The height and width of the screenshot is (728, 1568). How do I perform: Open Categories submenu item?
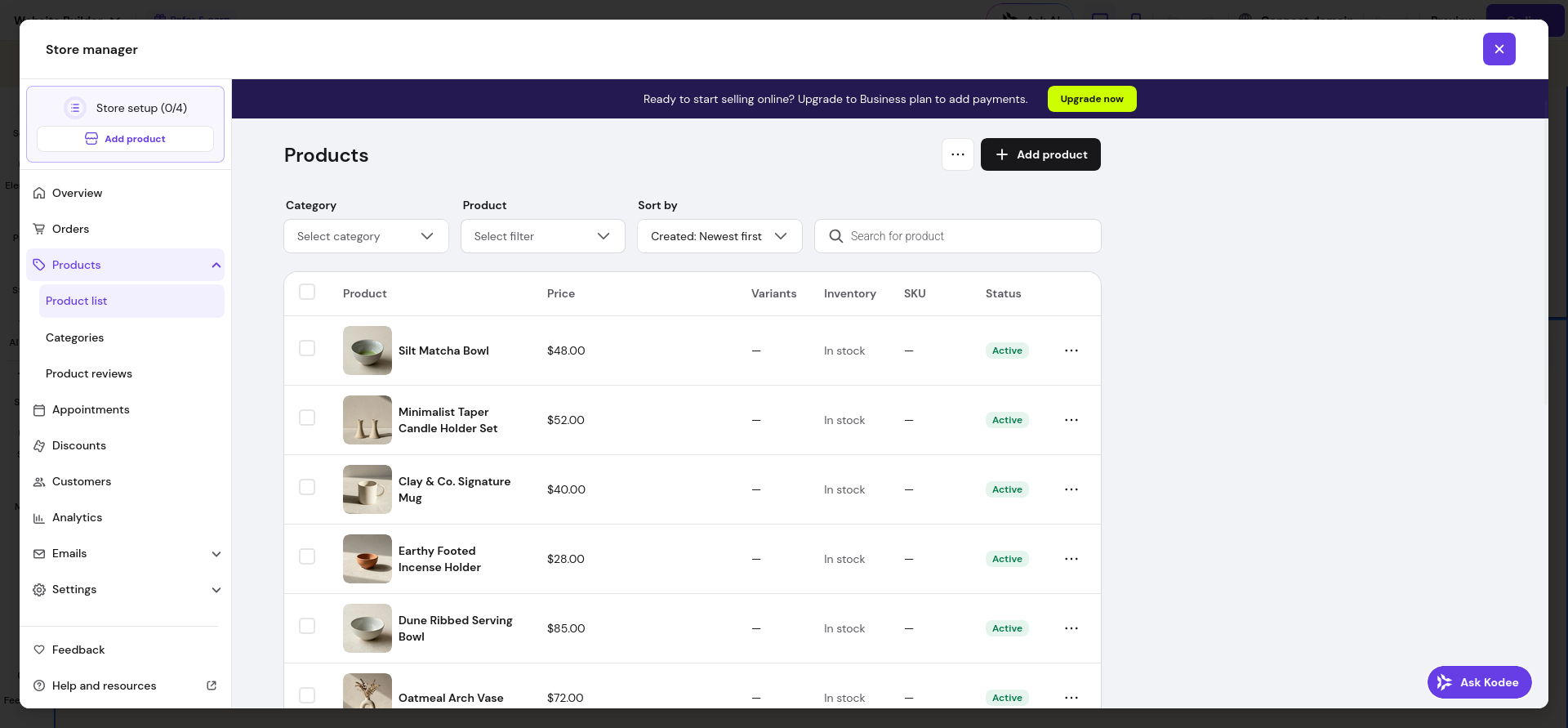coord(131,337)
